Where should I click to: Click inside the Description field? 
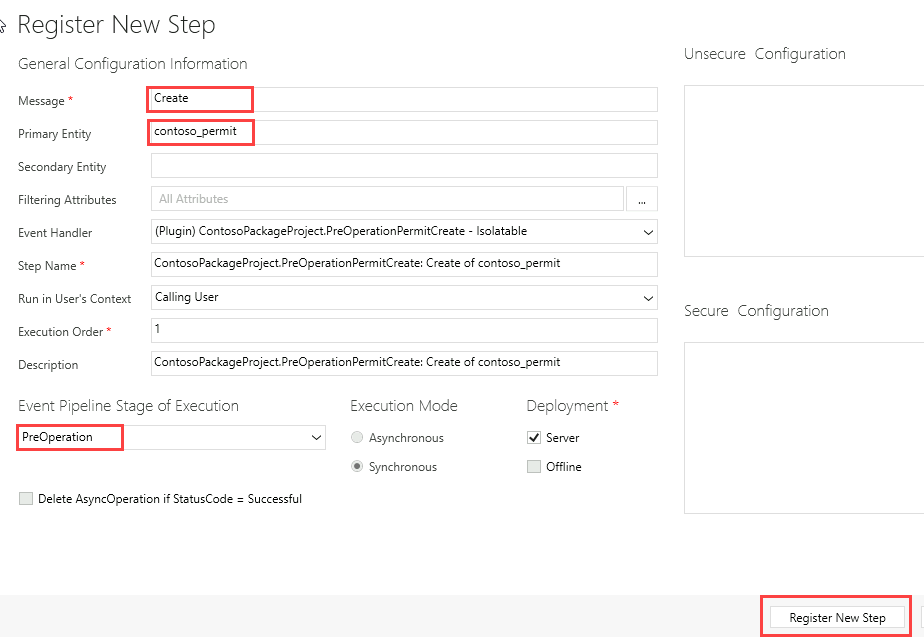pos(404,363)
